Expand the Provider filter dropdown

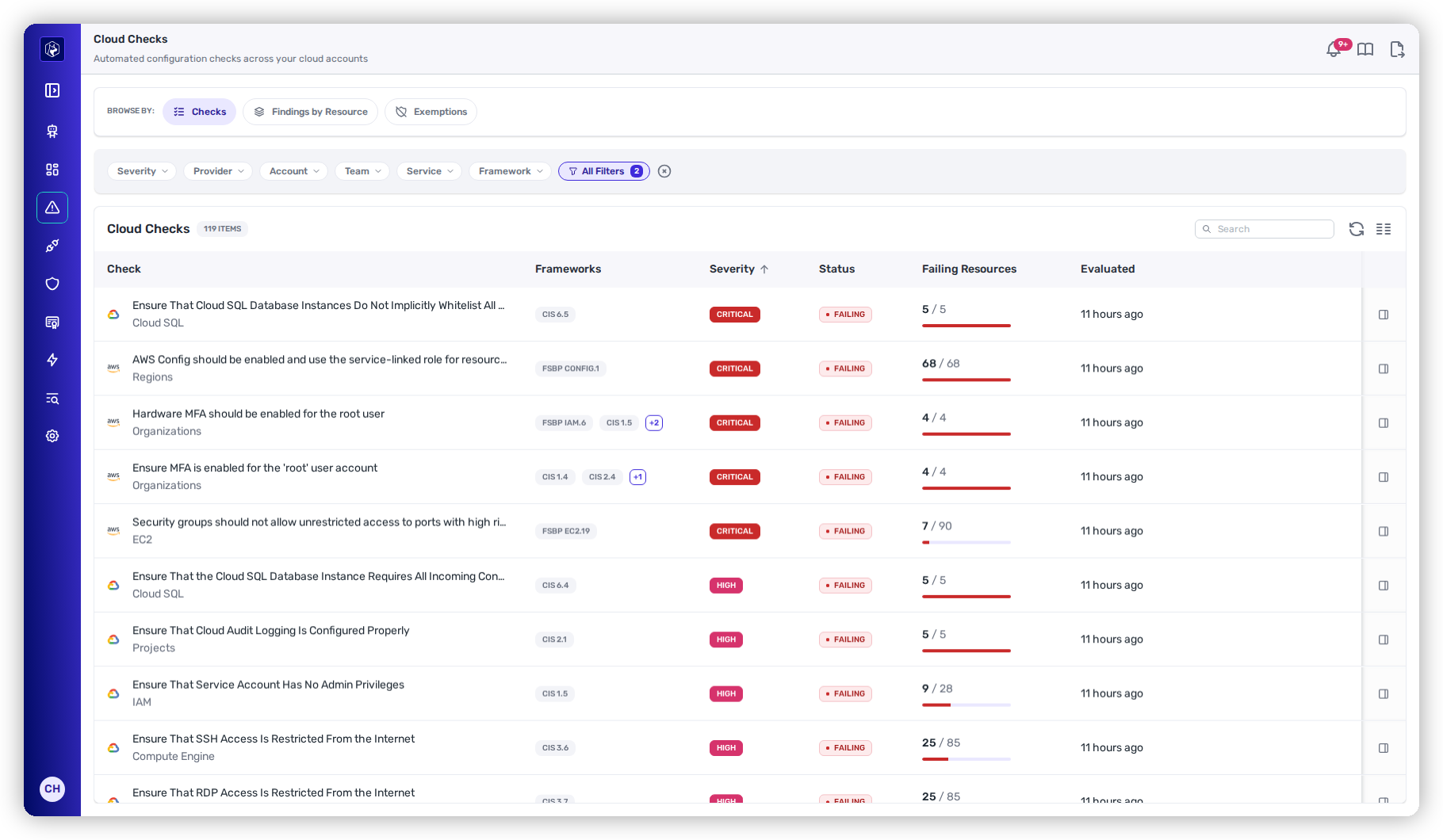coord(218,171)
